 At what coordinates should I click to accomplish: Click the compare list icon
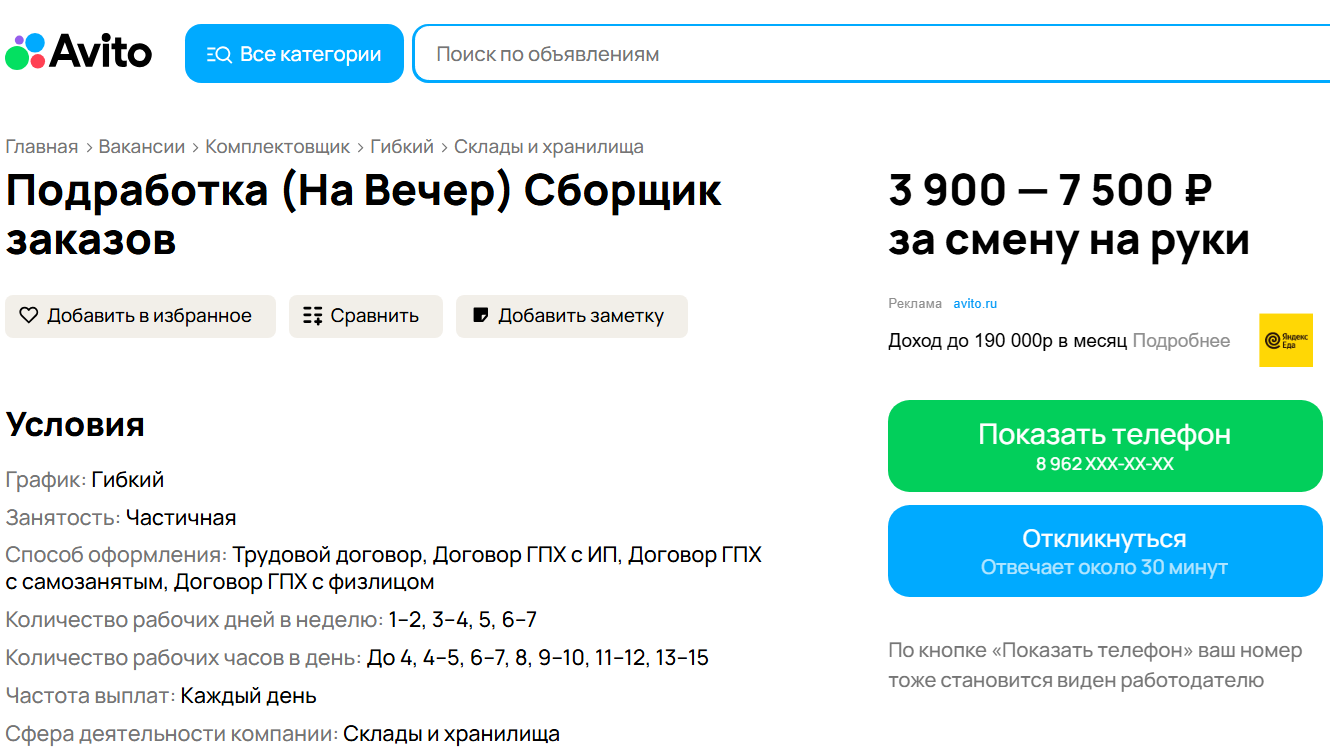(312, 316)
